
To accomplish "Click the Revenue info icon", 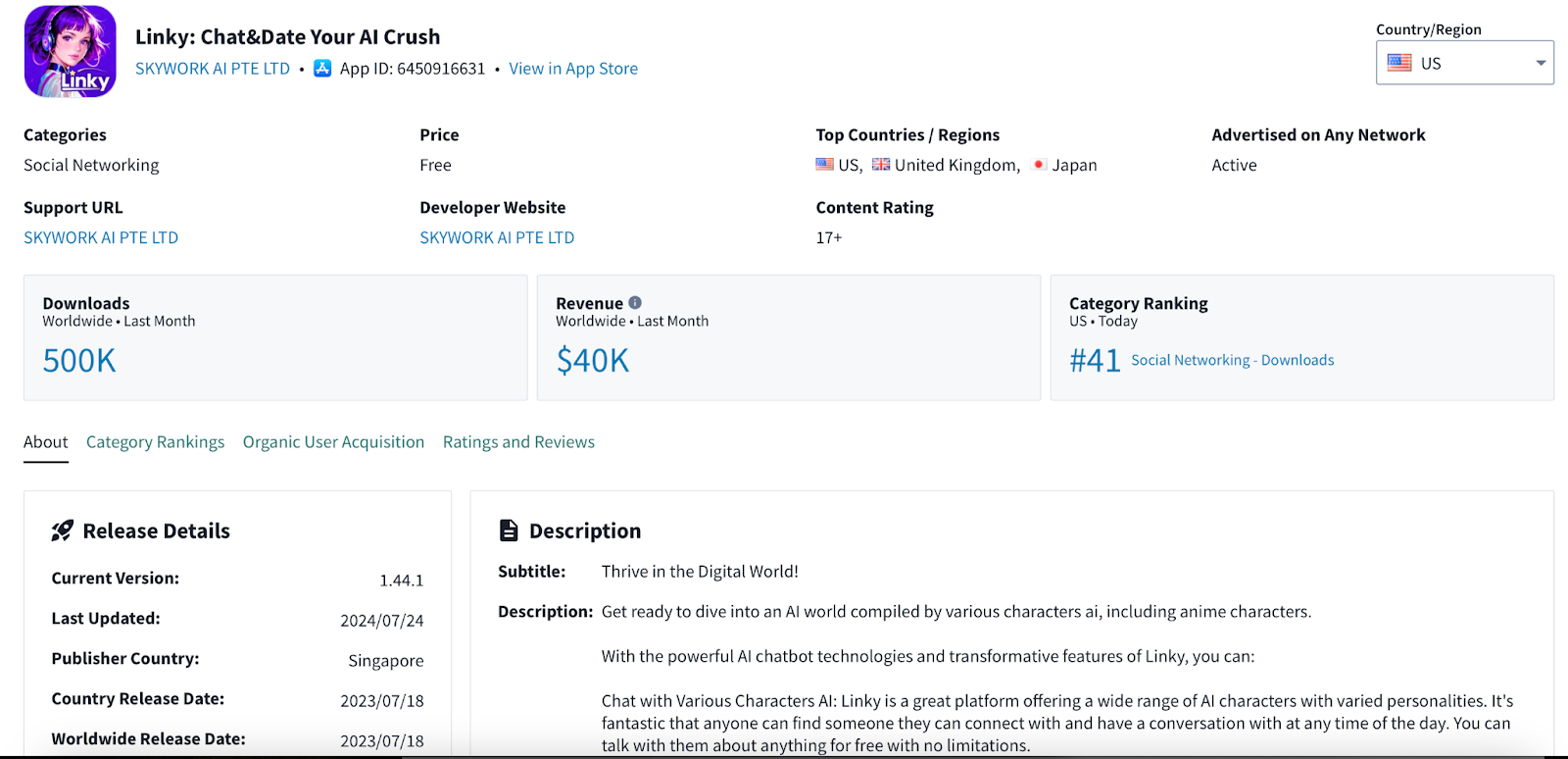I will 635,303.
